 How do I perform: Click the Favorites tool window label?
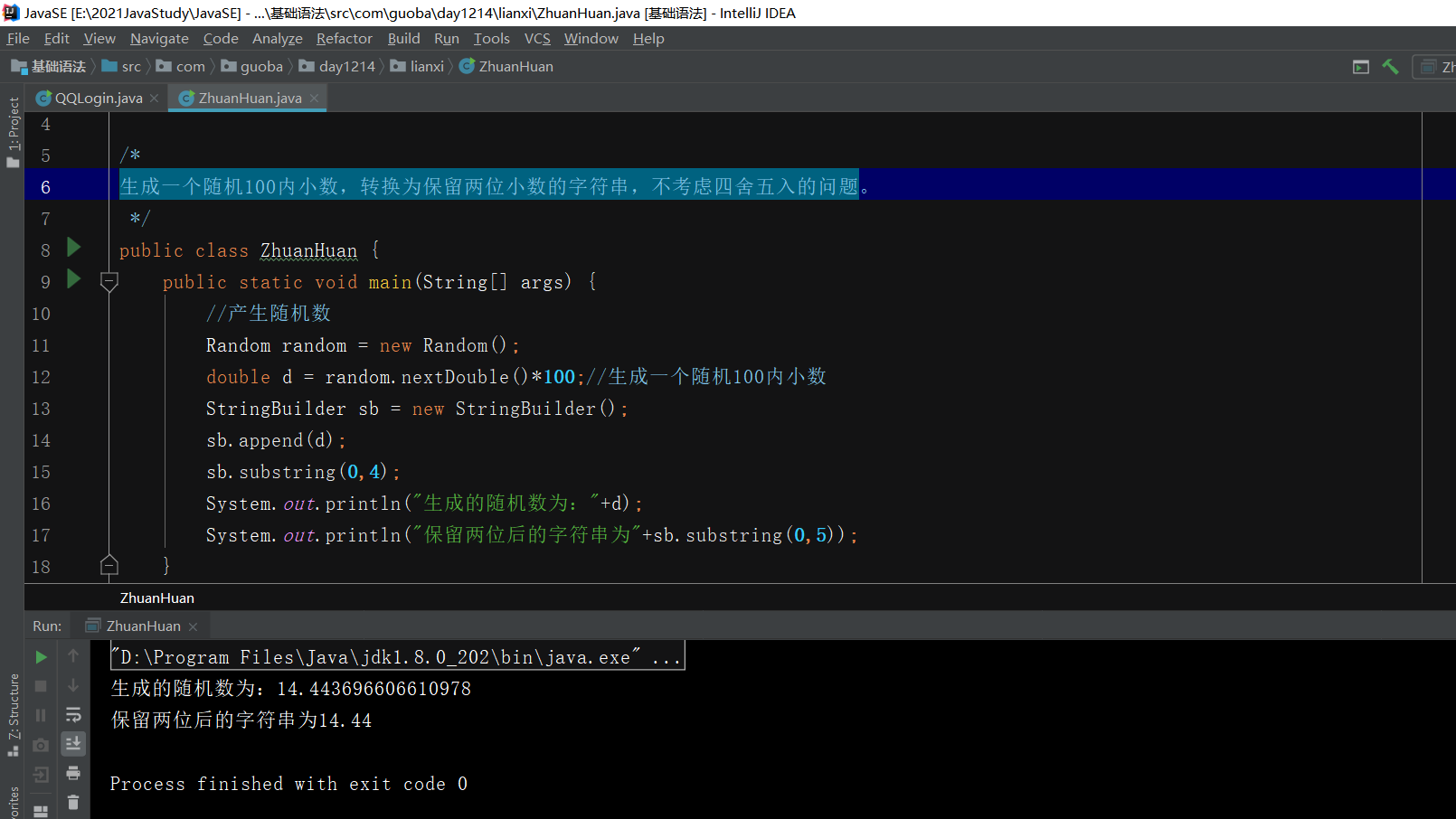(x=13, y=803)
